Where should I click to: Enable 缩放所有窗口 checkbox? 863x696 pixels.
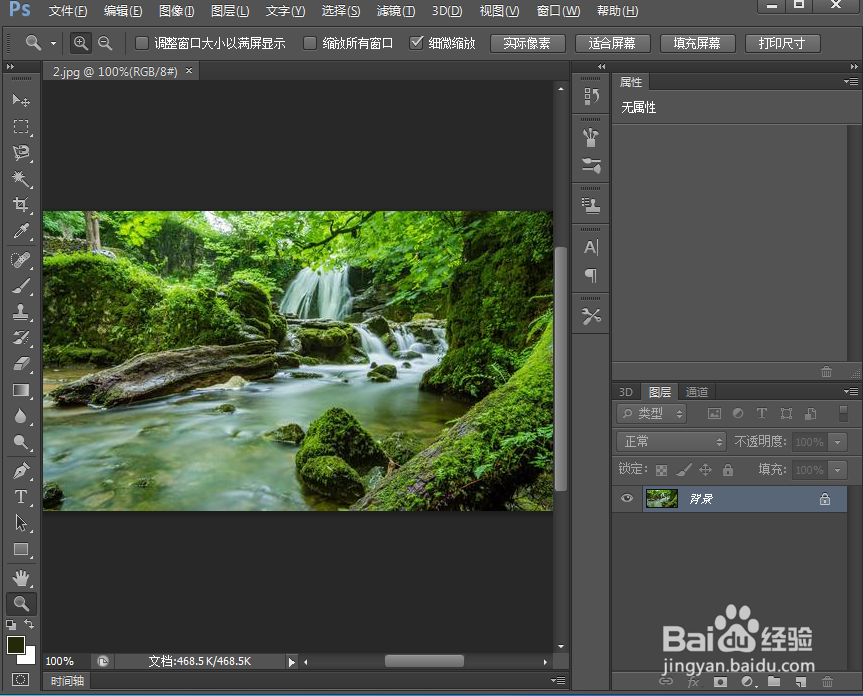click(x=310, y=43)
